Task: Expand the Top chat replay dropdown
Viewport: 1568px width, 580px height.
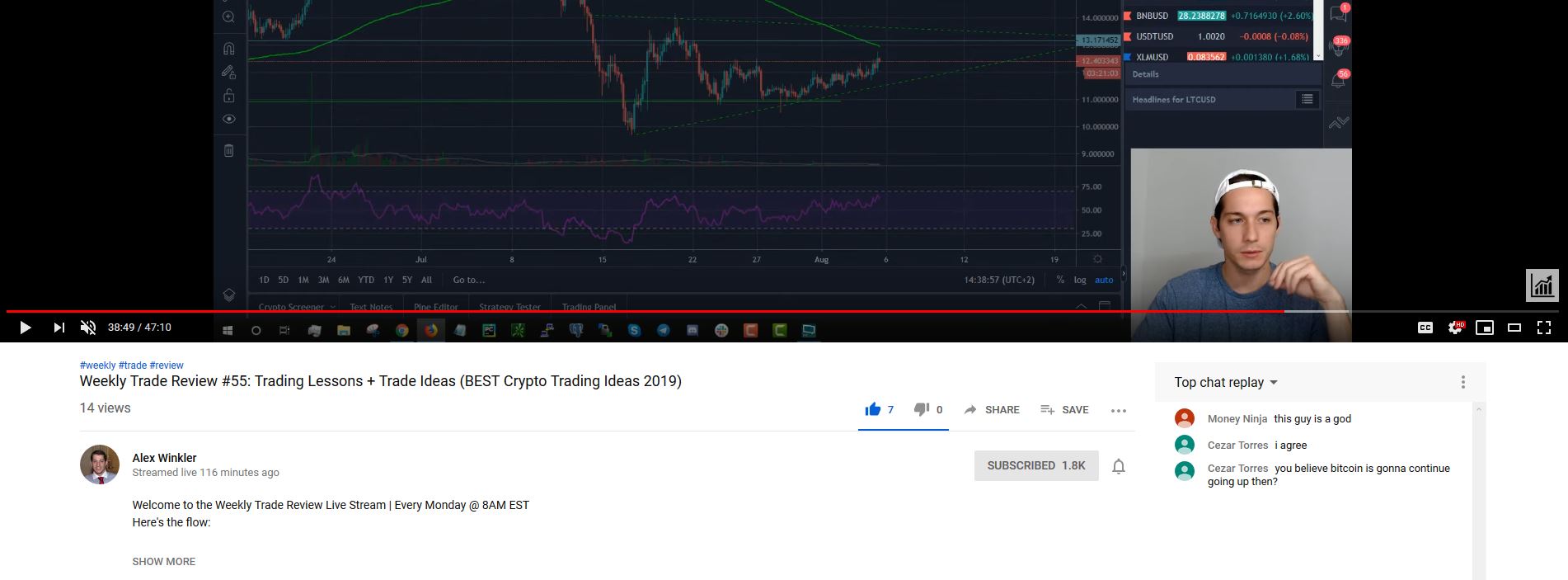Action: click(x=1225, y=383)
